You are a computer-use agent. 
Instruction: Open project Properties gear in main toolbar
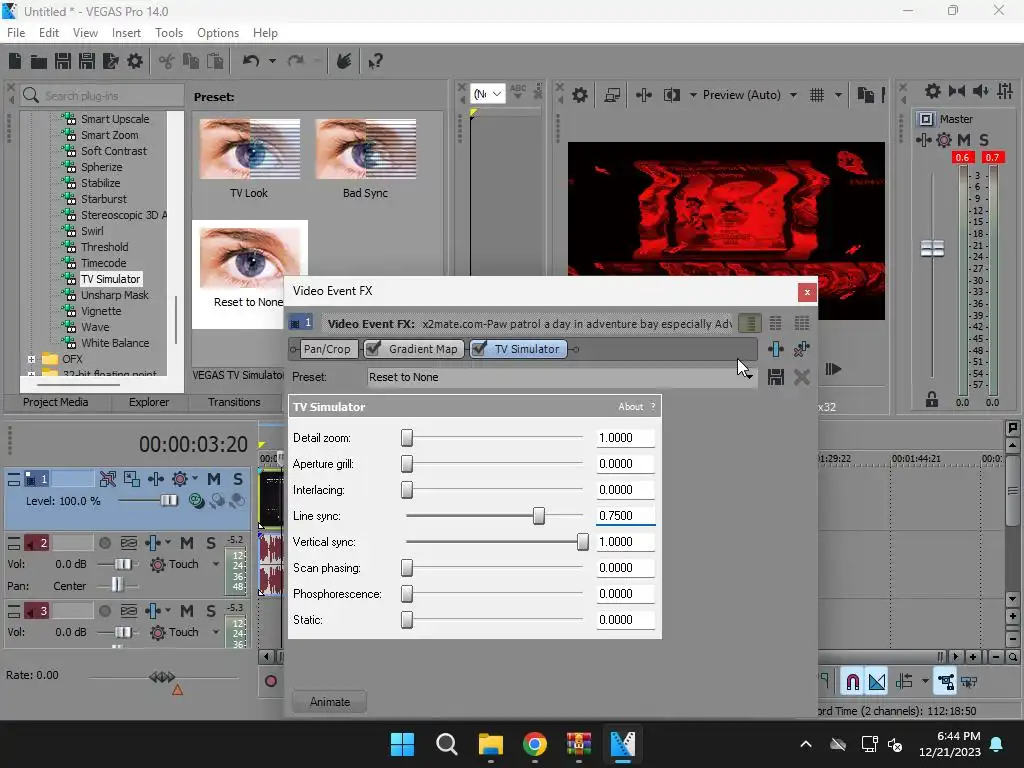click(135, 61)
